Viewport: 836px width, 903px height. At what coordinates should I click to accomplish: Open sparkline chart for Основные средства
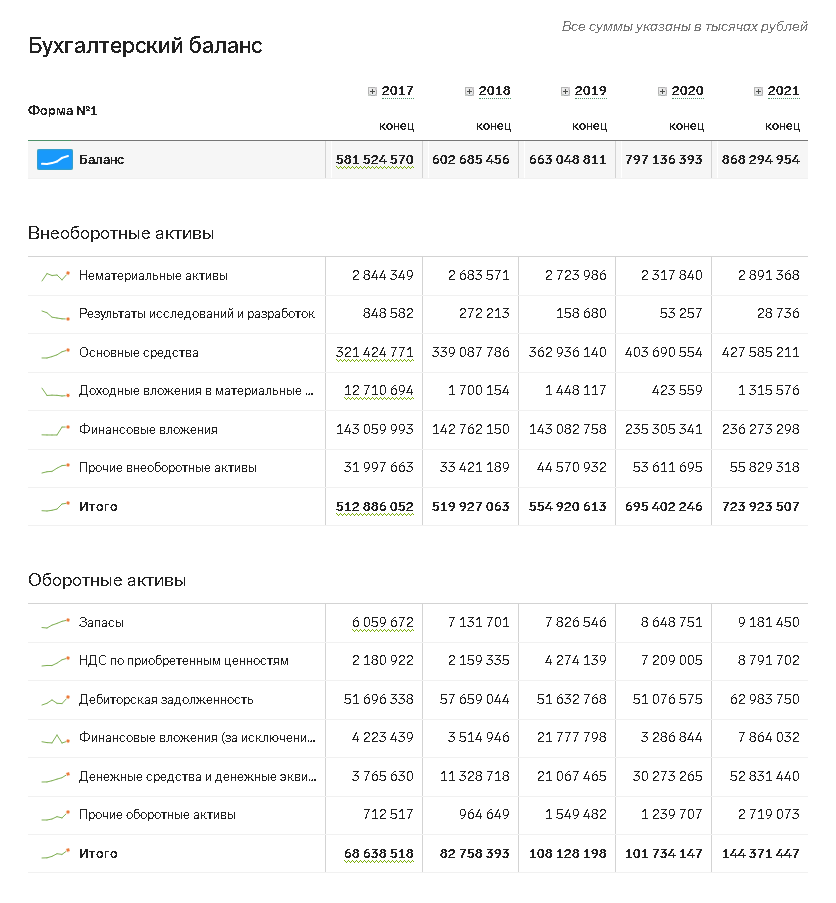coord(55,353)
